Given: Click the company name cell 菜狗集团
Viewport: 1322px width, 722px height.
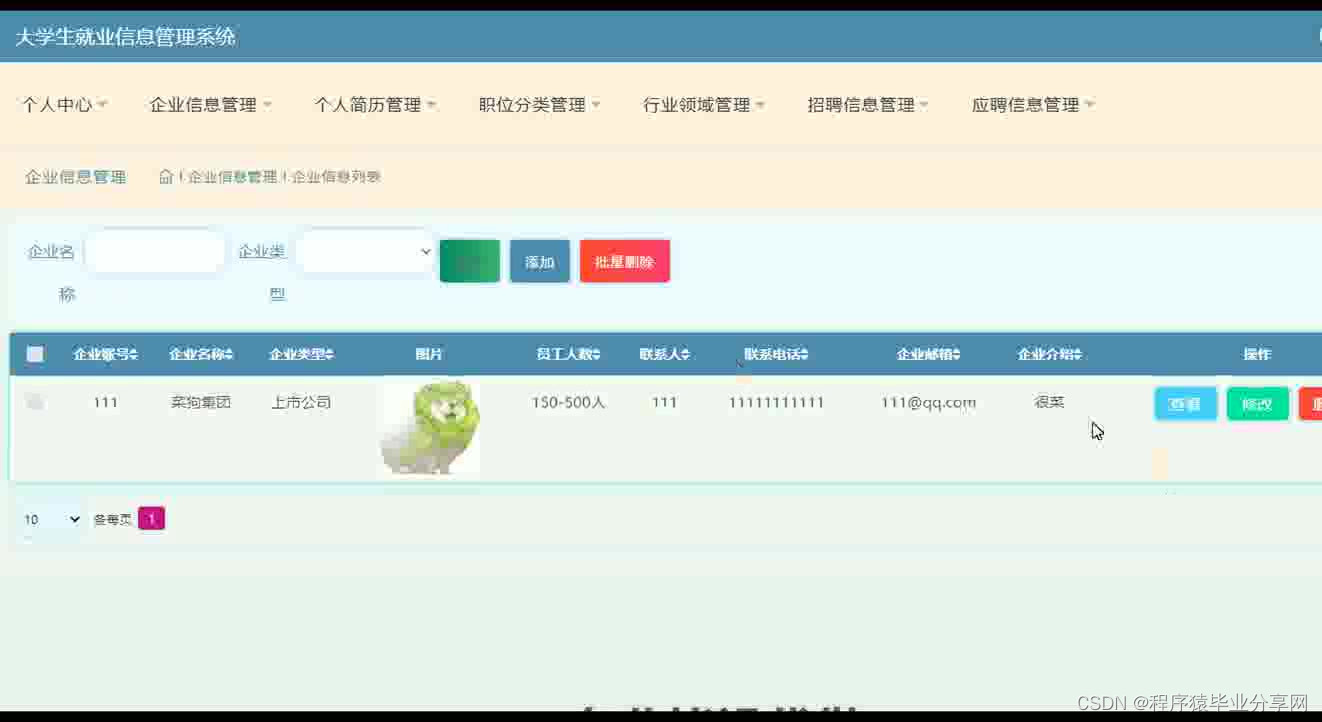Looking at the screenshot, I should (201, 402).
